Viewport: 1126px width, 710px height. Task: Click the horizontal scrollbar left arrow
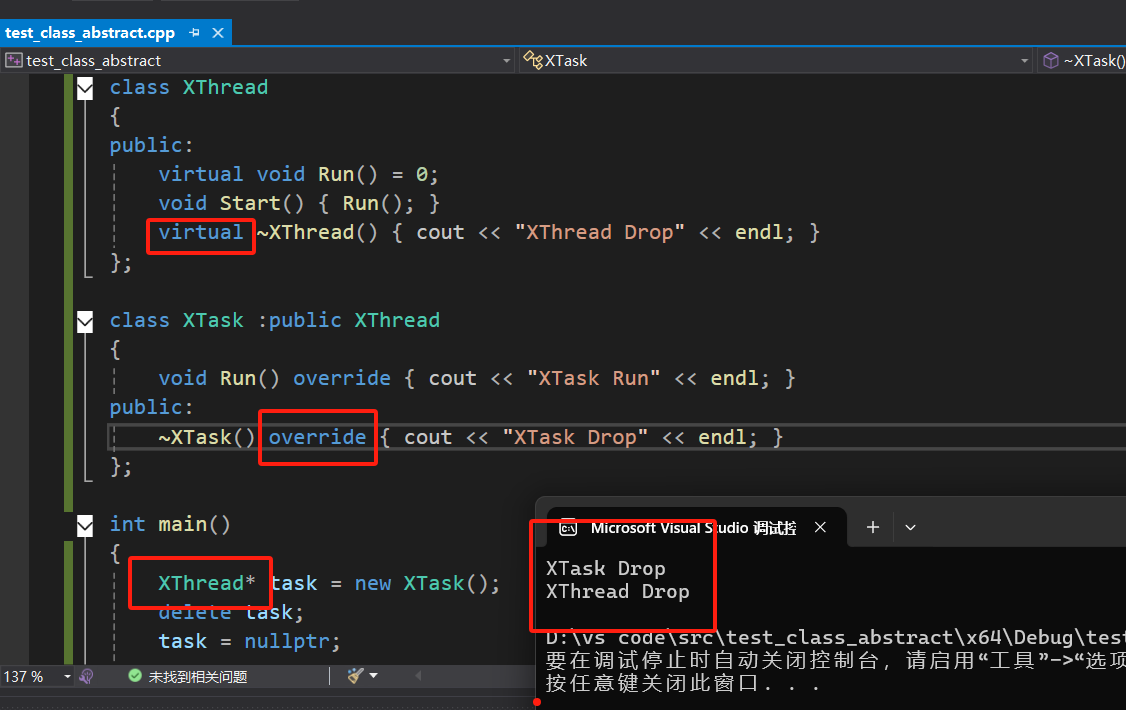point(418,676)
